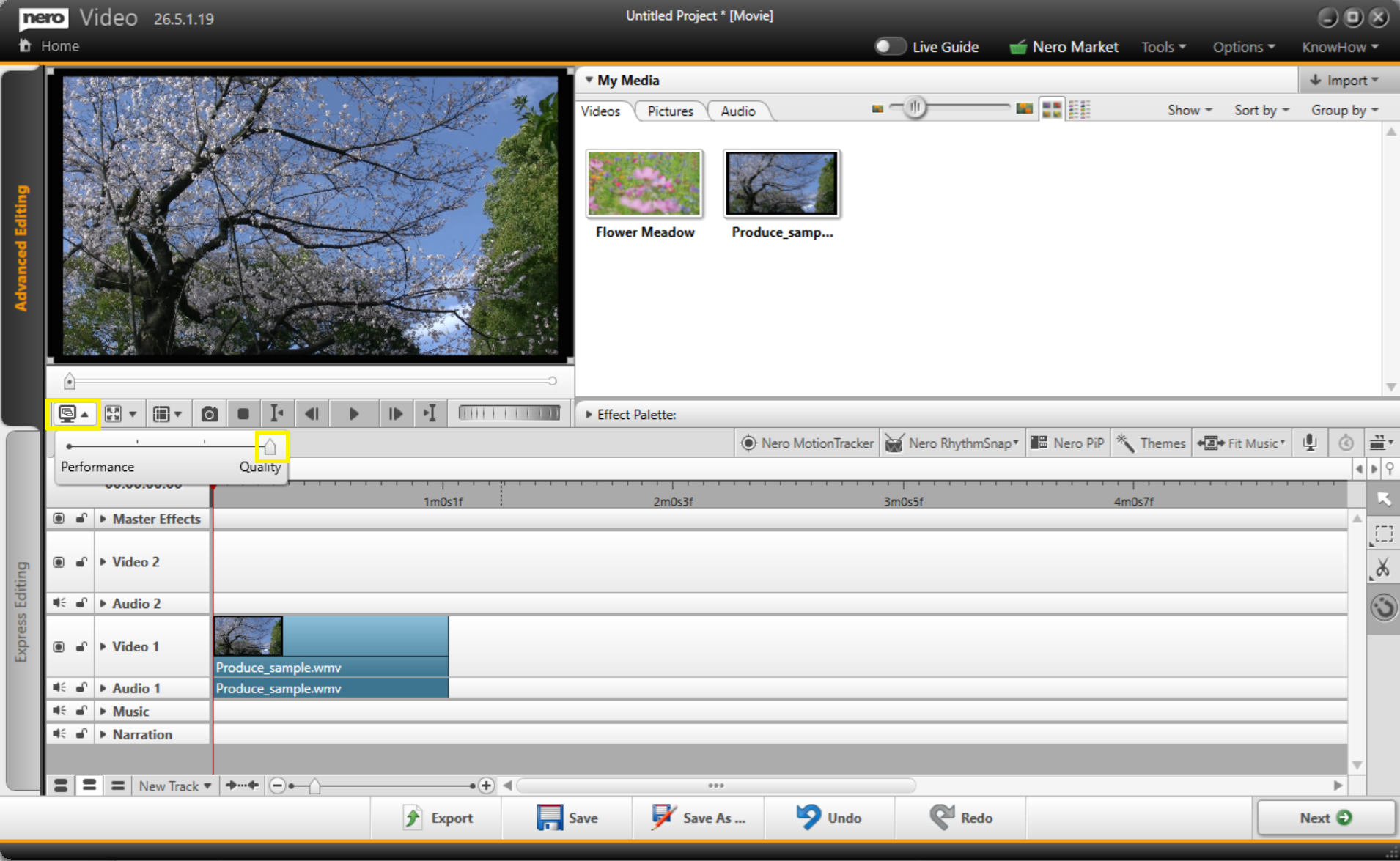The width and height of the screenshot is (1400, 861).
Task: Switch to the Audio tab
Action: pos(737,111)
